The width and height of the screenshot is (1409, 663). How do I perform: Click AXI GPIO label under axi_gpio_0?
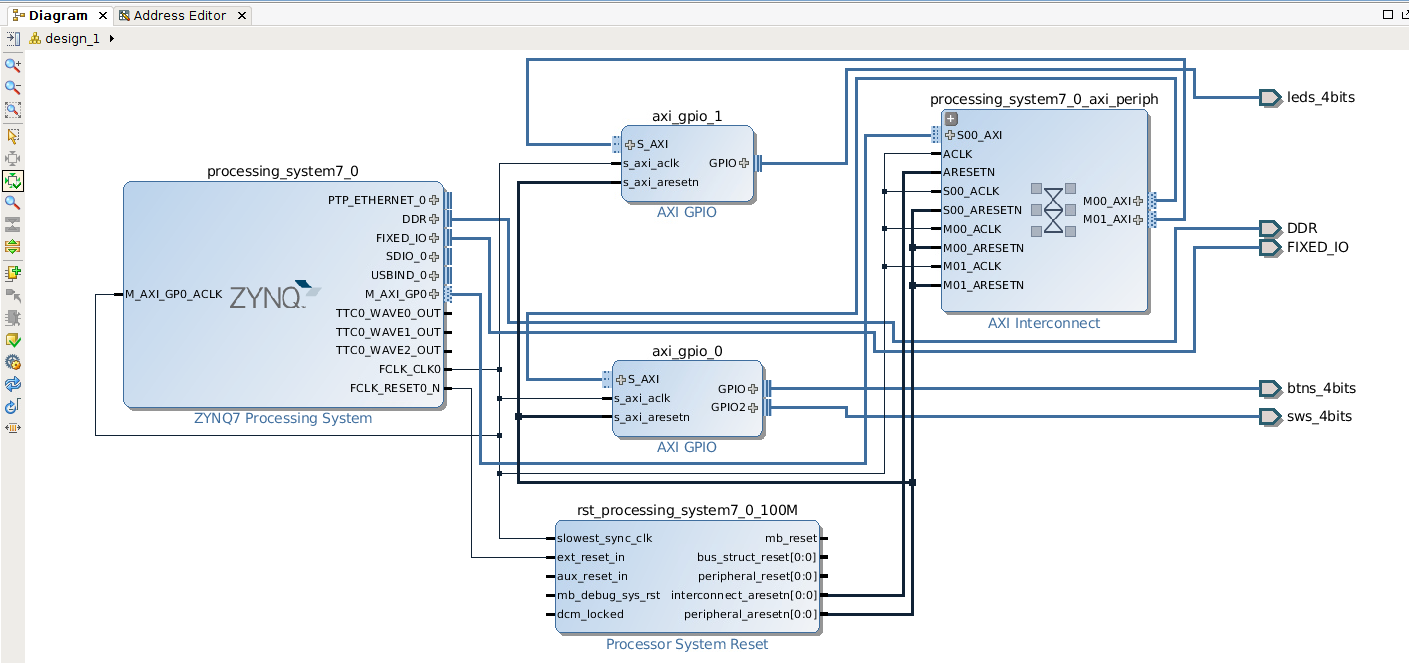tap(687, 447)
